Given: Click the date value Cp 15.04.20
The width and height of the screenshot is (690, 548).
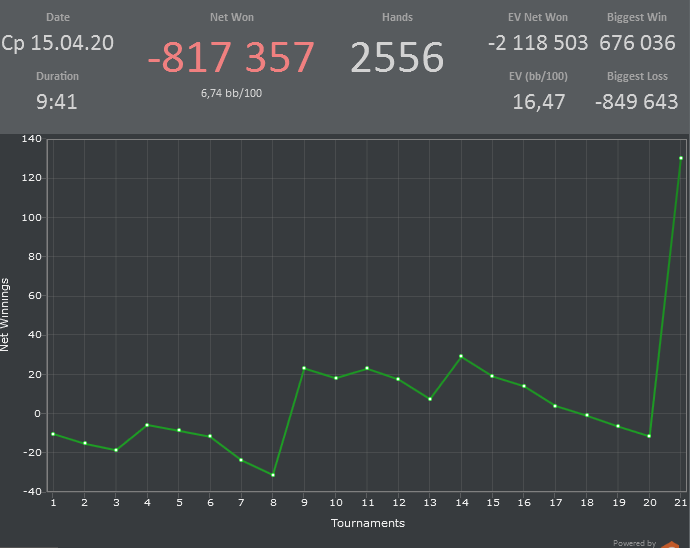Looking at the screenshot, I should pos(57,43).
